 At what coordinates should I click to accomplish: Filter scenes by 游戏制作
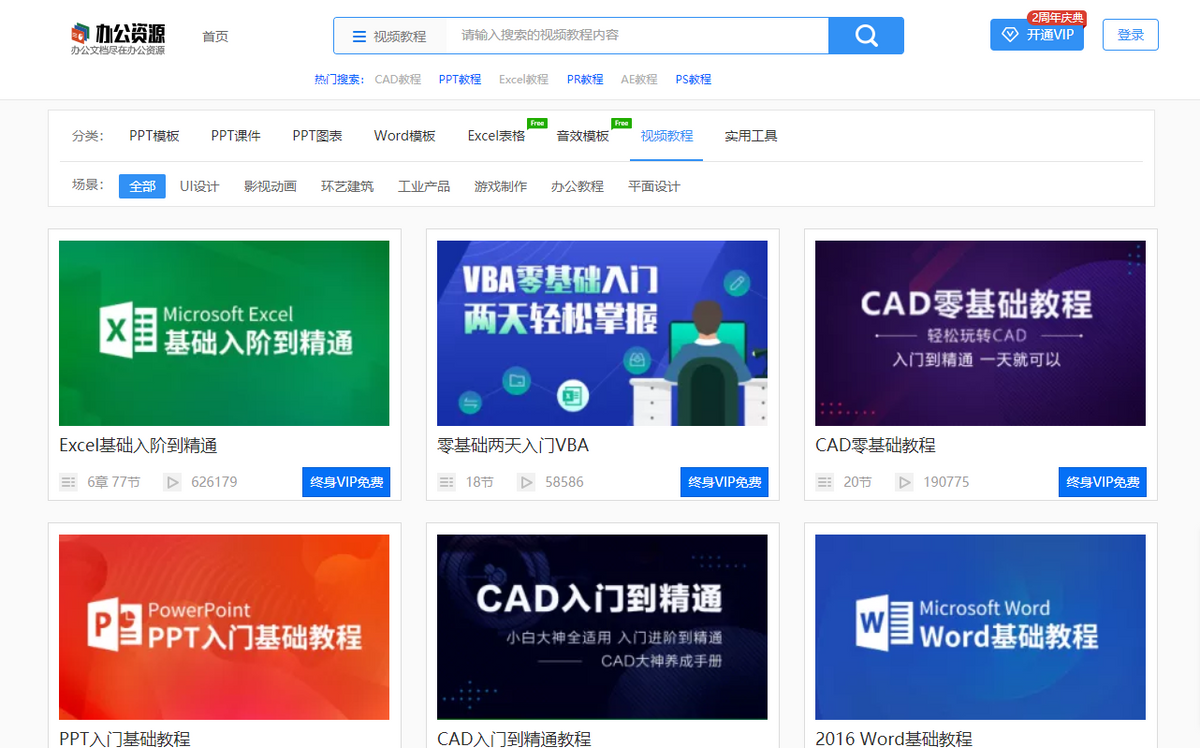coord(500,186)
